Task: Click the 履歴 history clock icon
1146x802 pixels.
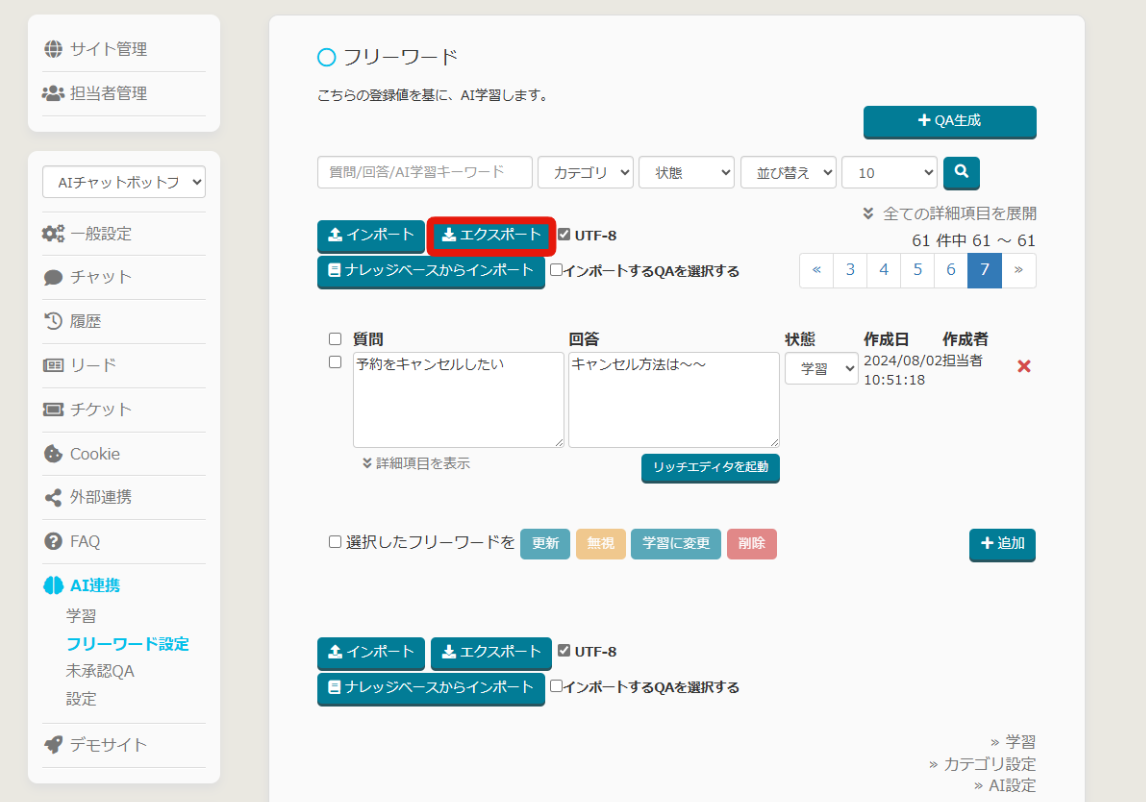Action: click(x=53, y=321)
